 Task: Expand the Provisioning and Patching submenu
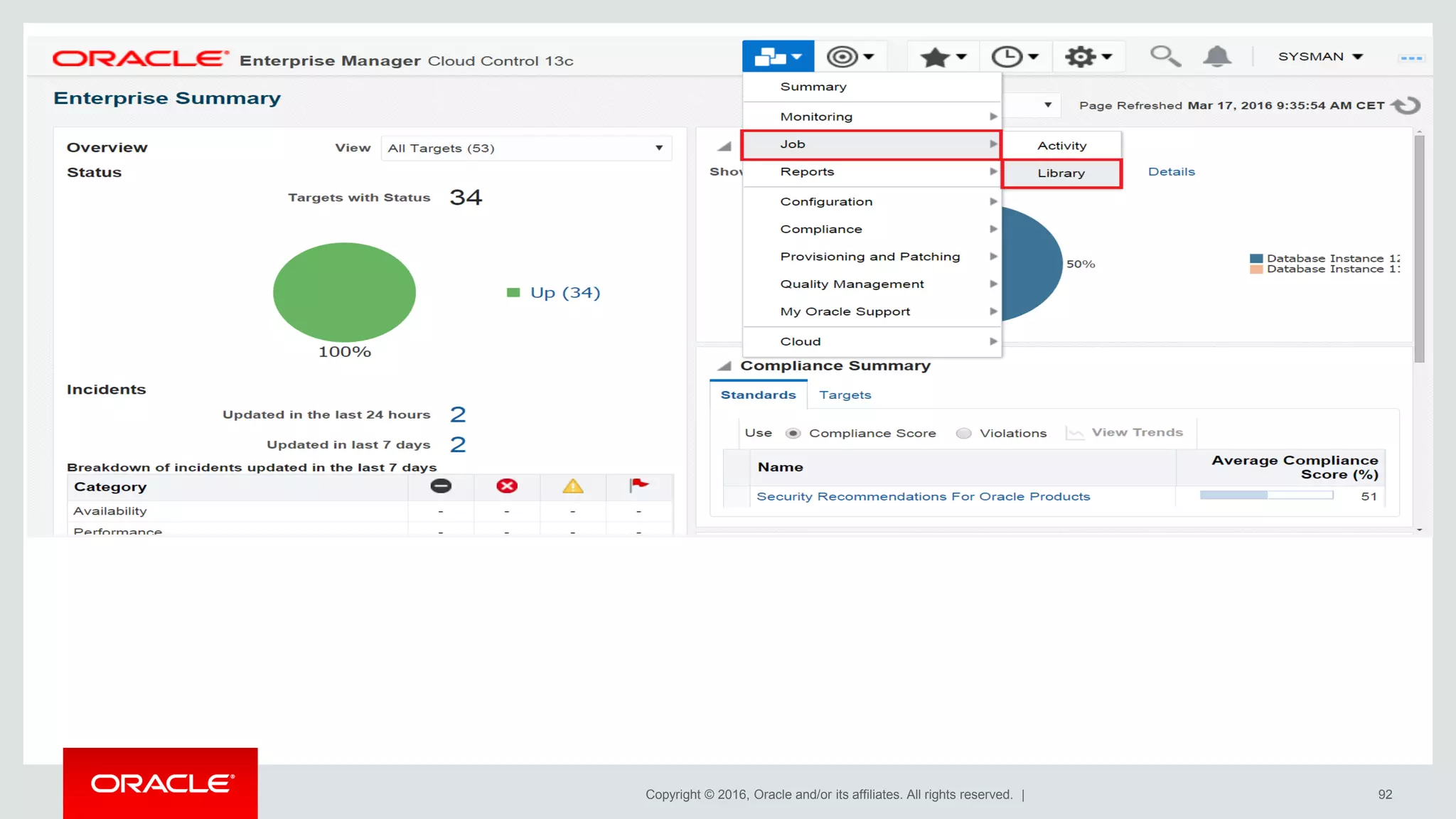click(x=870, y=256)
